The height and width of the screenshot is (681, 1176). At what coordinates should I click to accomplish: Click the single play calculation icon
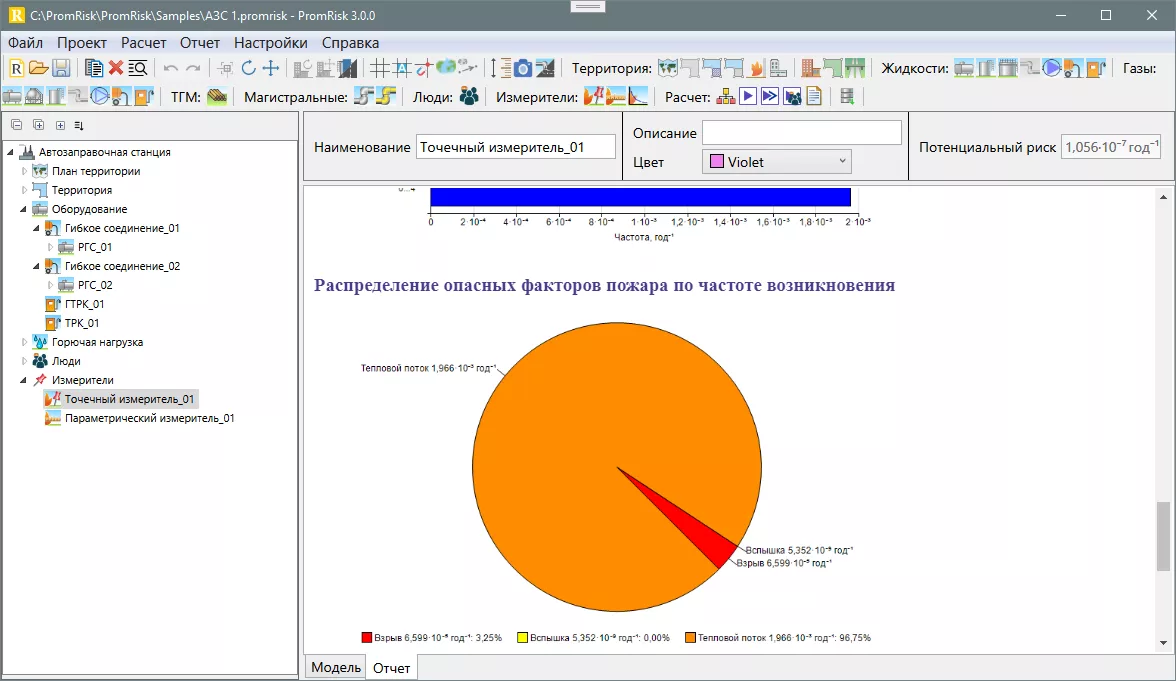[747, 97]
